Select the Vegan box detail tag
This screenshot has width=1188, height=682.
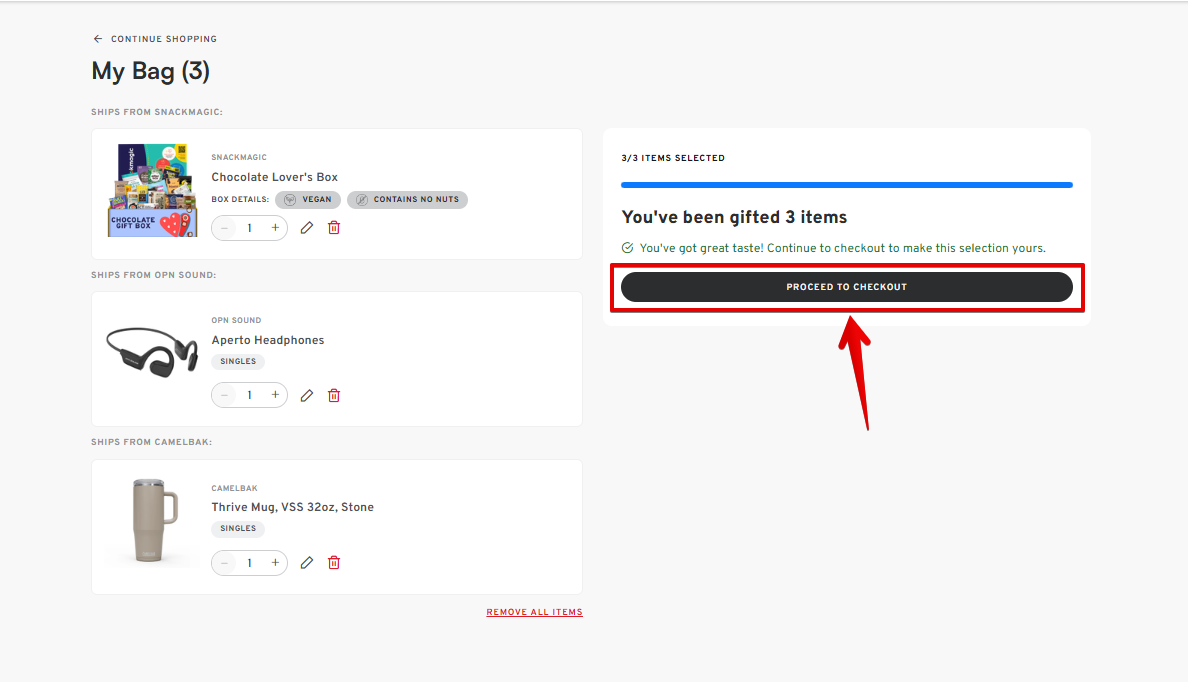(308, 200)
